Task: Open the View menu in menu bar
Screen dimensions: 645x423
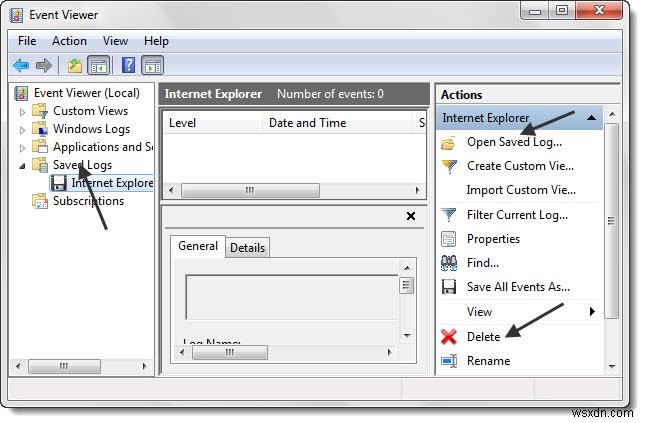Action: 115,41
